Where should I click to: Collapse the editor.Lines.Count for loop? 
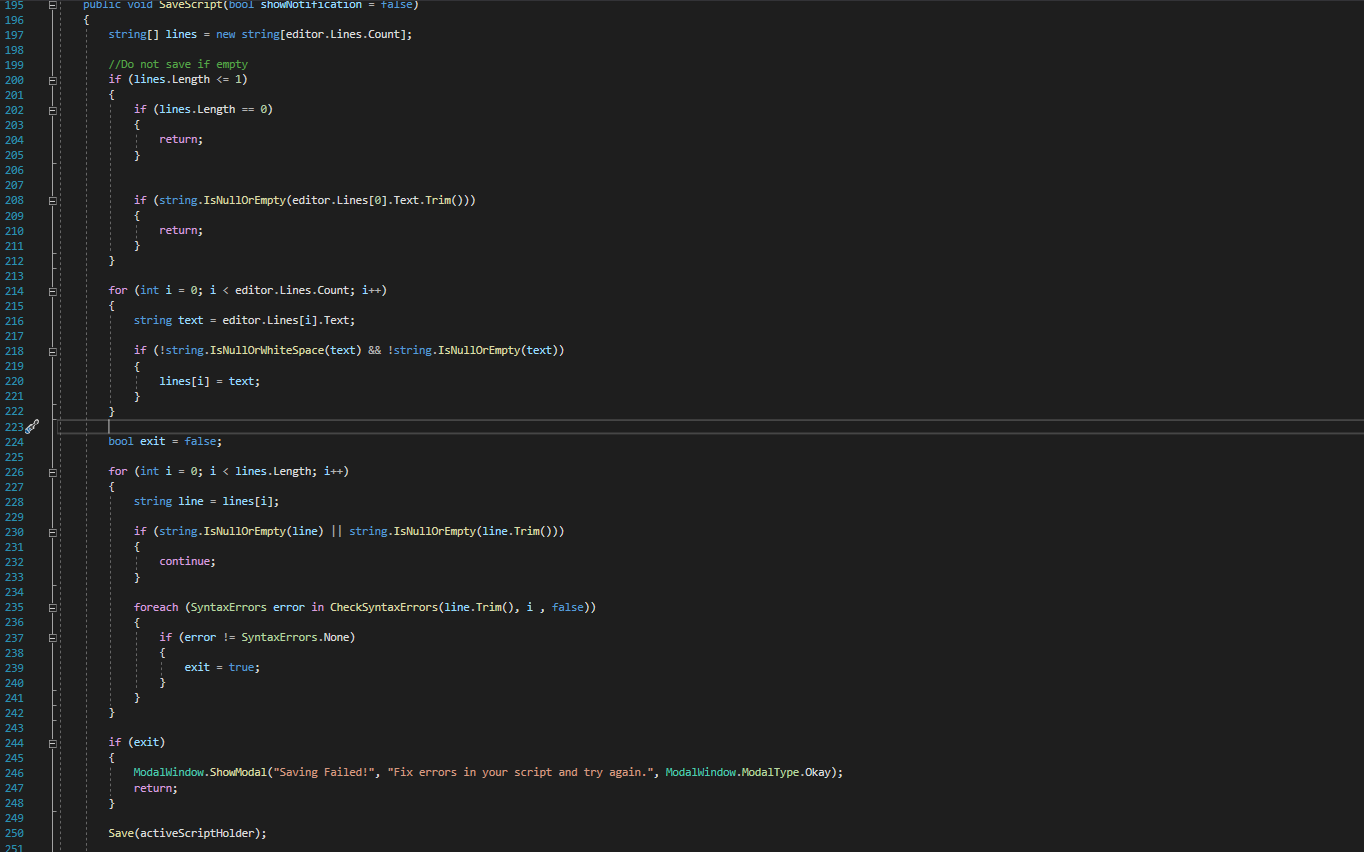tap(51, 291)
